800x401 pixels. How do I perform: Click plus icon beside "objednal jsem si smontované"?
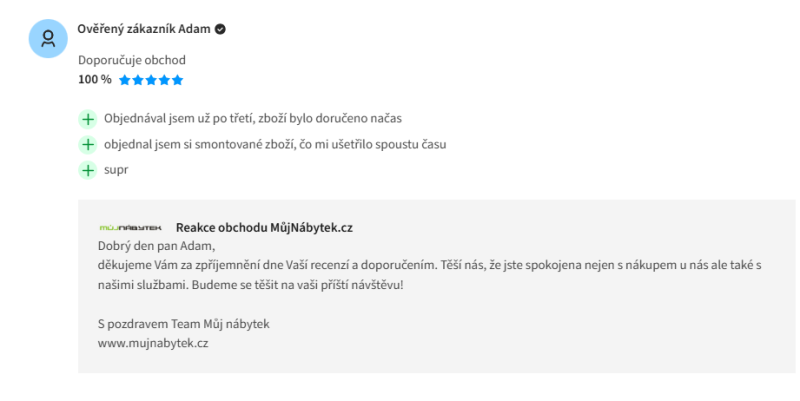[88, 144]
